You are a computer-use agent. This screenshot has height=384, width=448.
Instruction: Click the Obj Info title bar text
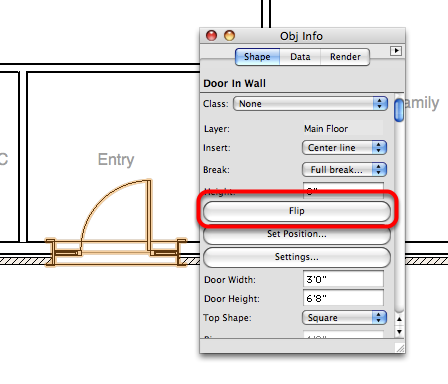(301, 36)
